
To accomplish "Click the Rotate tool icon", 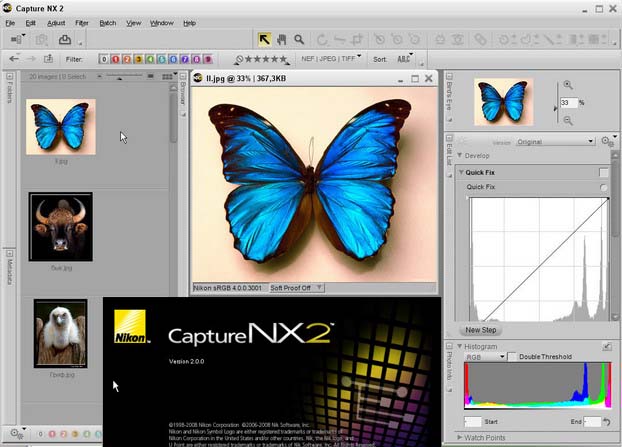I will (322, 40).
